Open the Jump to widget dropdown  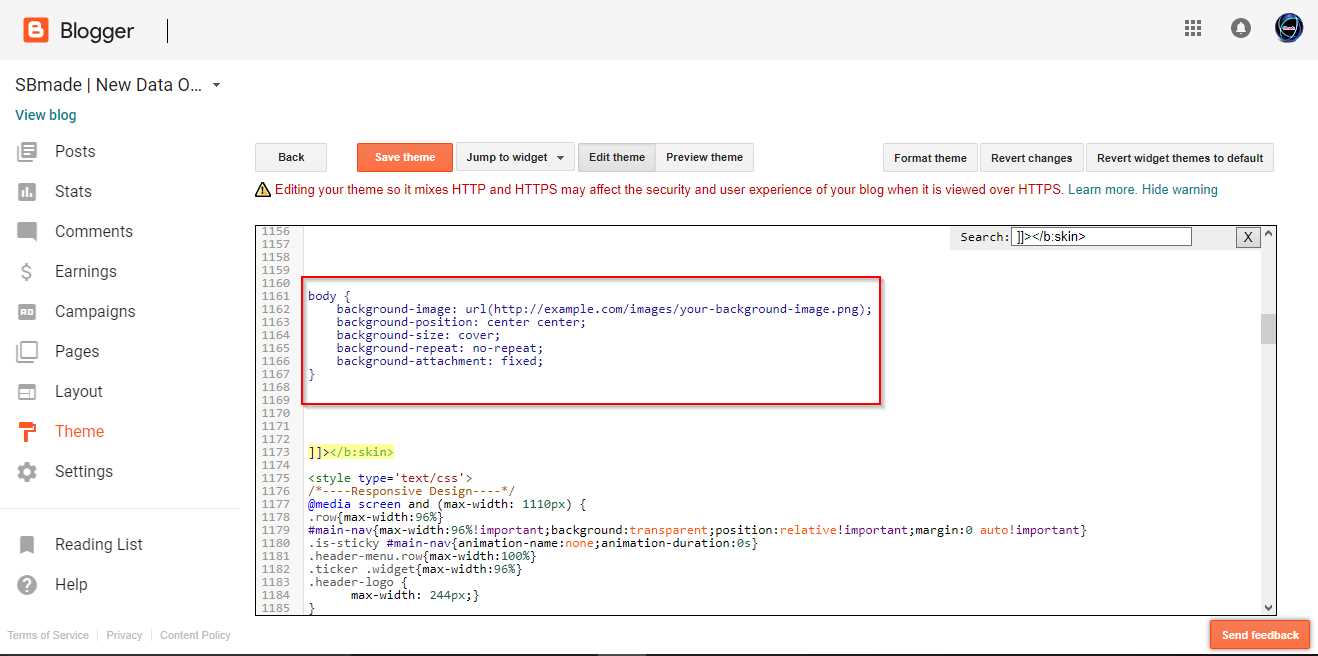(x=515, y=157)
